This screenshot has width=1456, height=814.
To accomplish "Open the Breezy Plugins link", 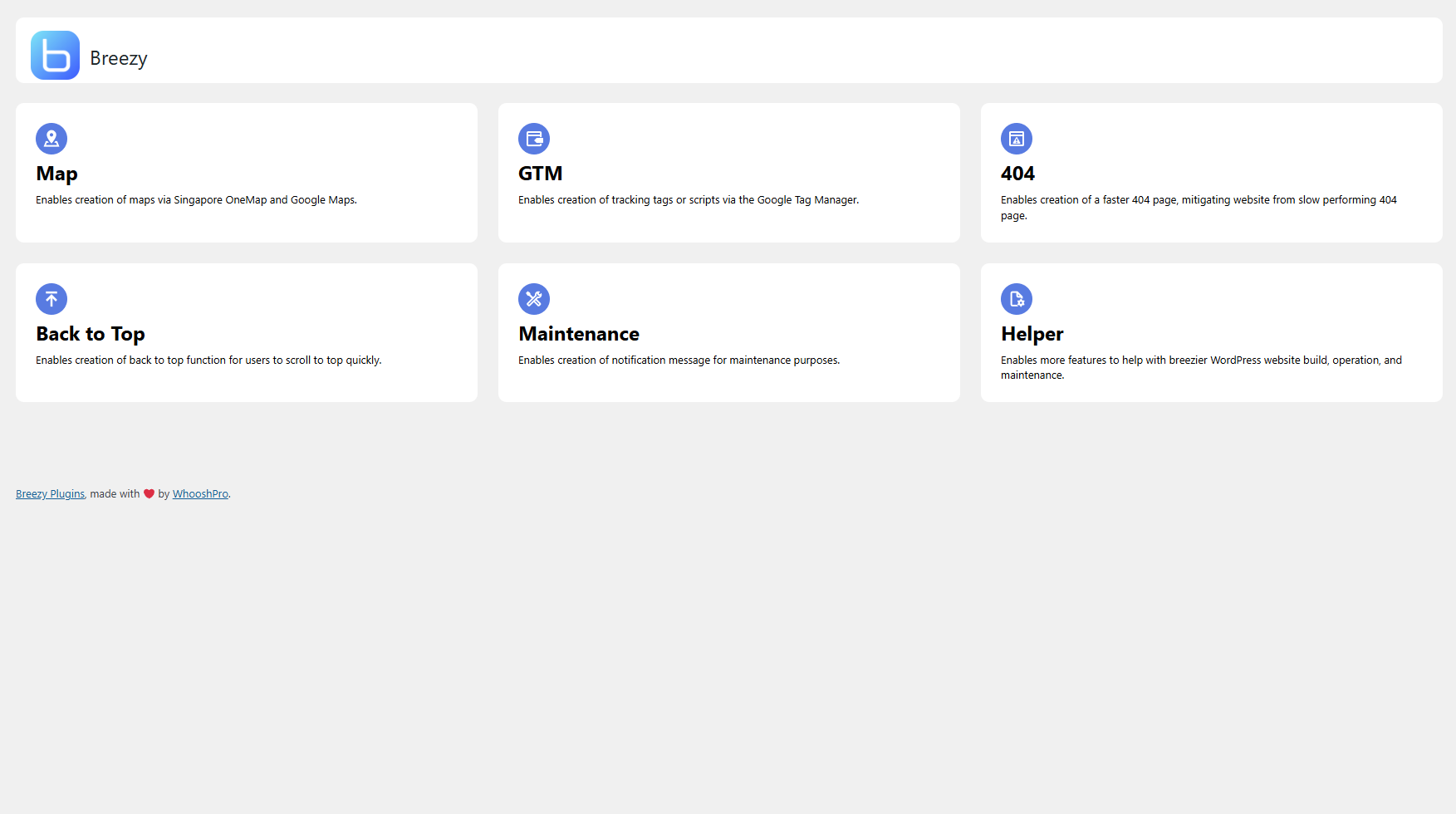I will point(50,494).
